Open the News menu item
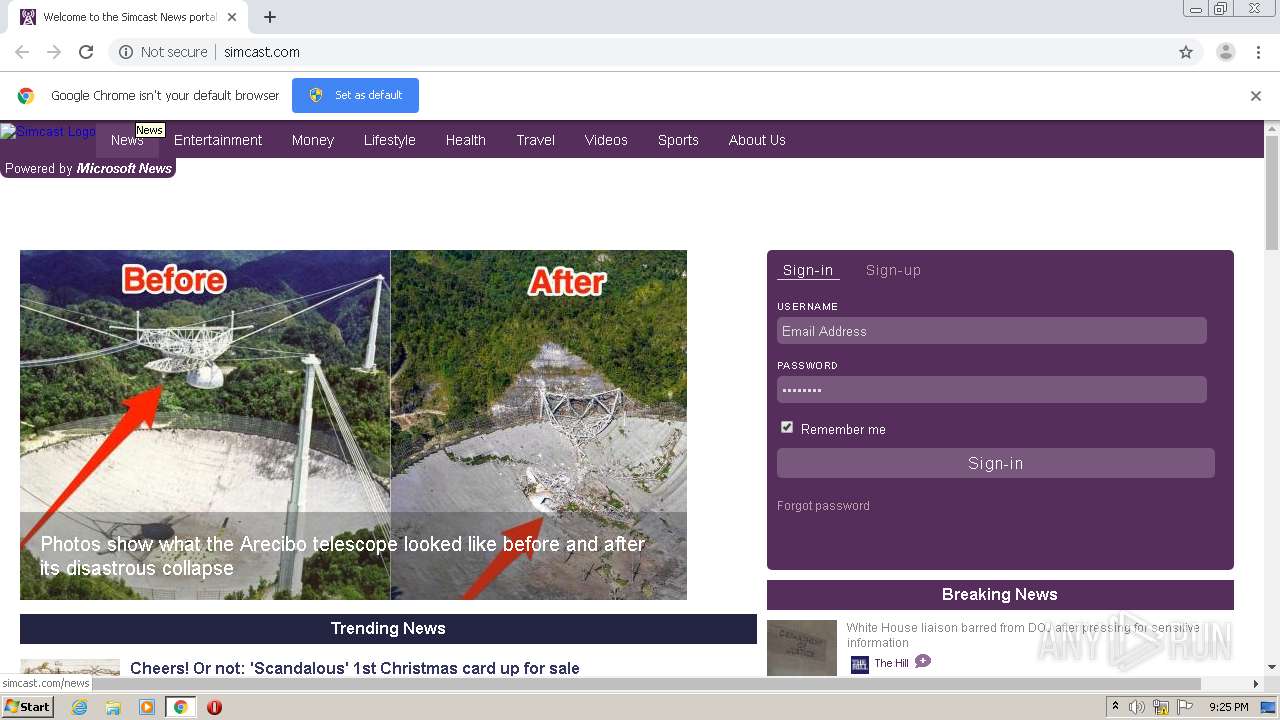 127,140
